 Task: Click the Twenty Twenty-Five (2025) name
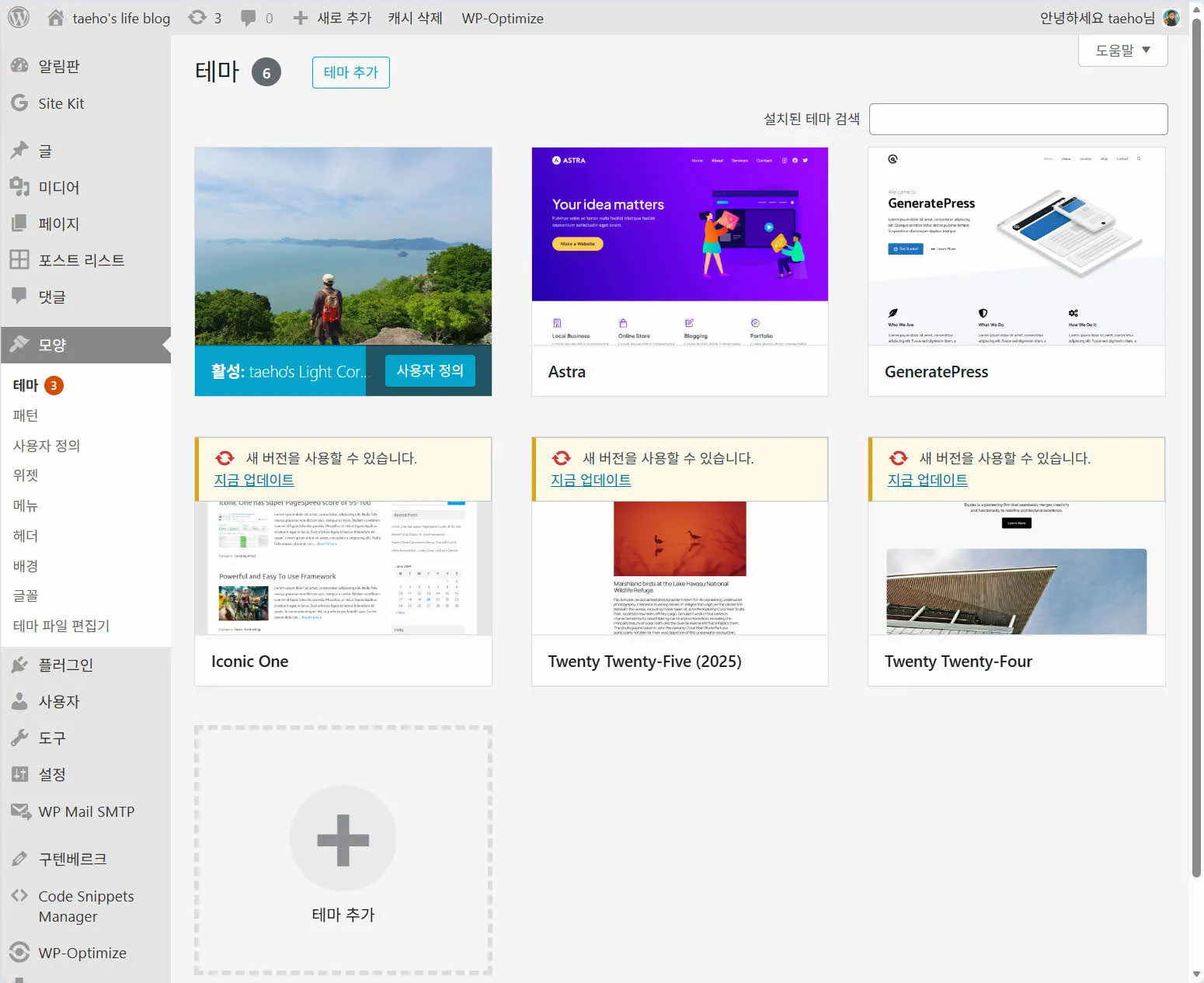tap(645, 662)
